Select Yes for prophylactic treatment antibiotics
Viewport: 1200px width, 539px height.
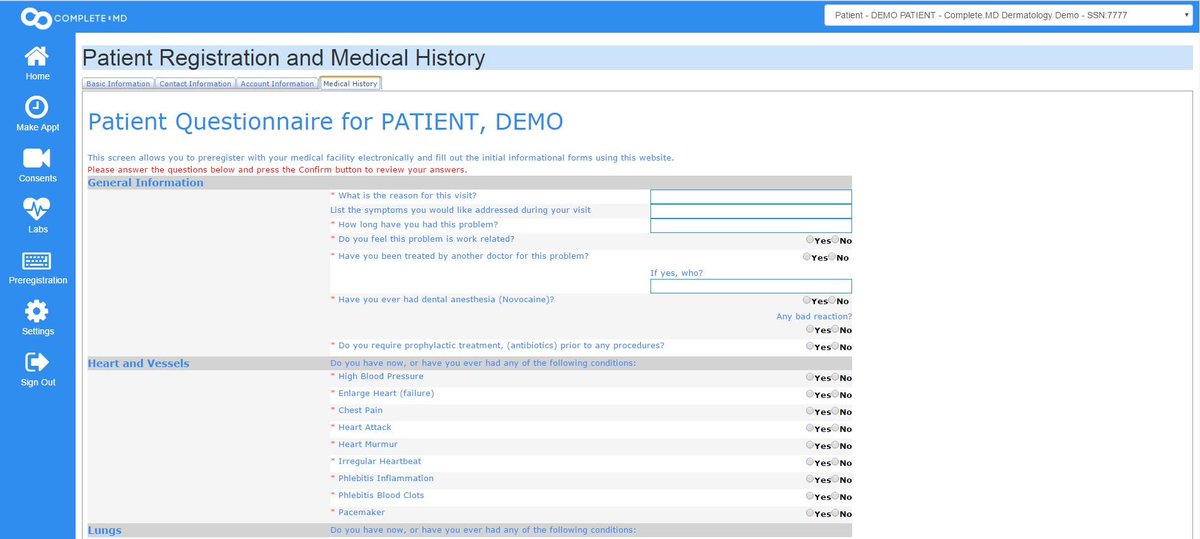[x=810, y=346]
